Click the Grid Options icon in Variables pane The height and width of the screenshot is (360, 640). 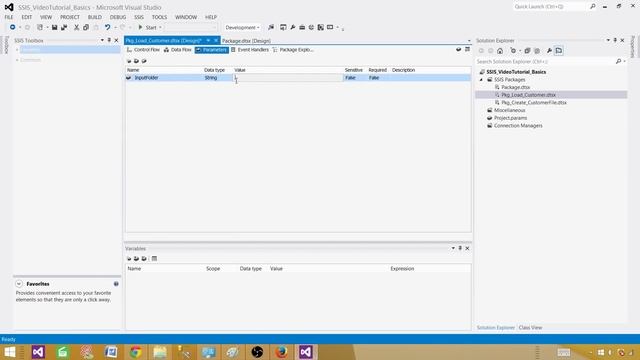154,258
